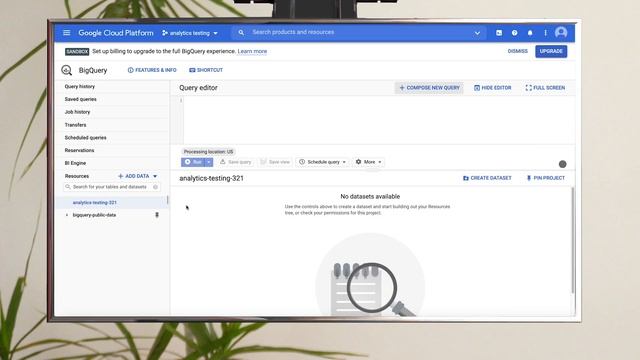Focus the Search products and resources field
640x360 pixels.
click(359, 32)
